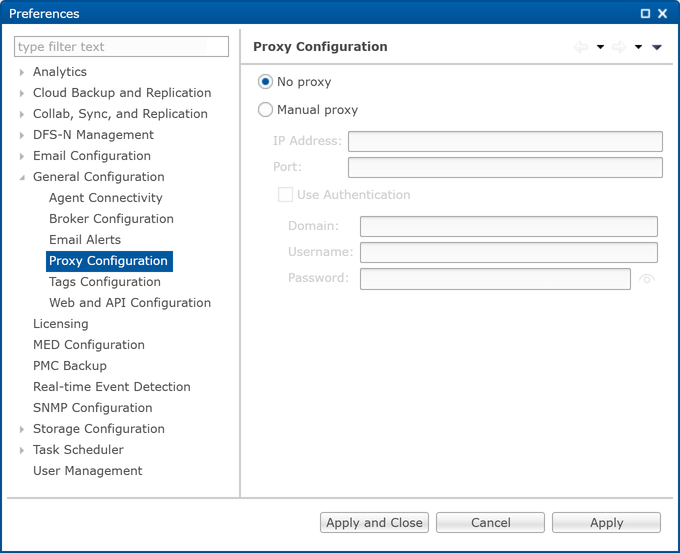
Task: Click the Domain input field
Action: pyautogui.click(x=509, y=226)
